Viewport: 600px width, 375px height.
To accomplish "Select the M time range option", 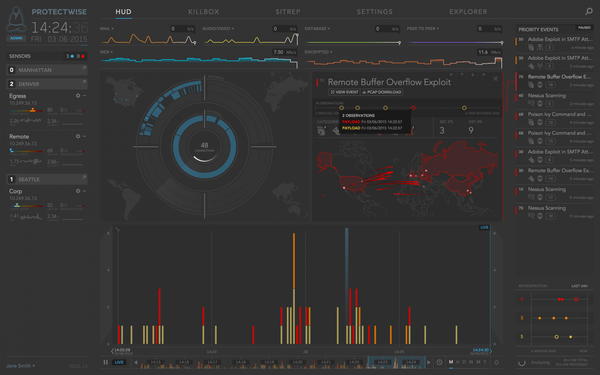I will coord(451,362).
